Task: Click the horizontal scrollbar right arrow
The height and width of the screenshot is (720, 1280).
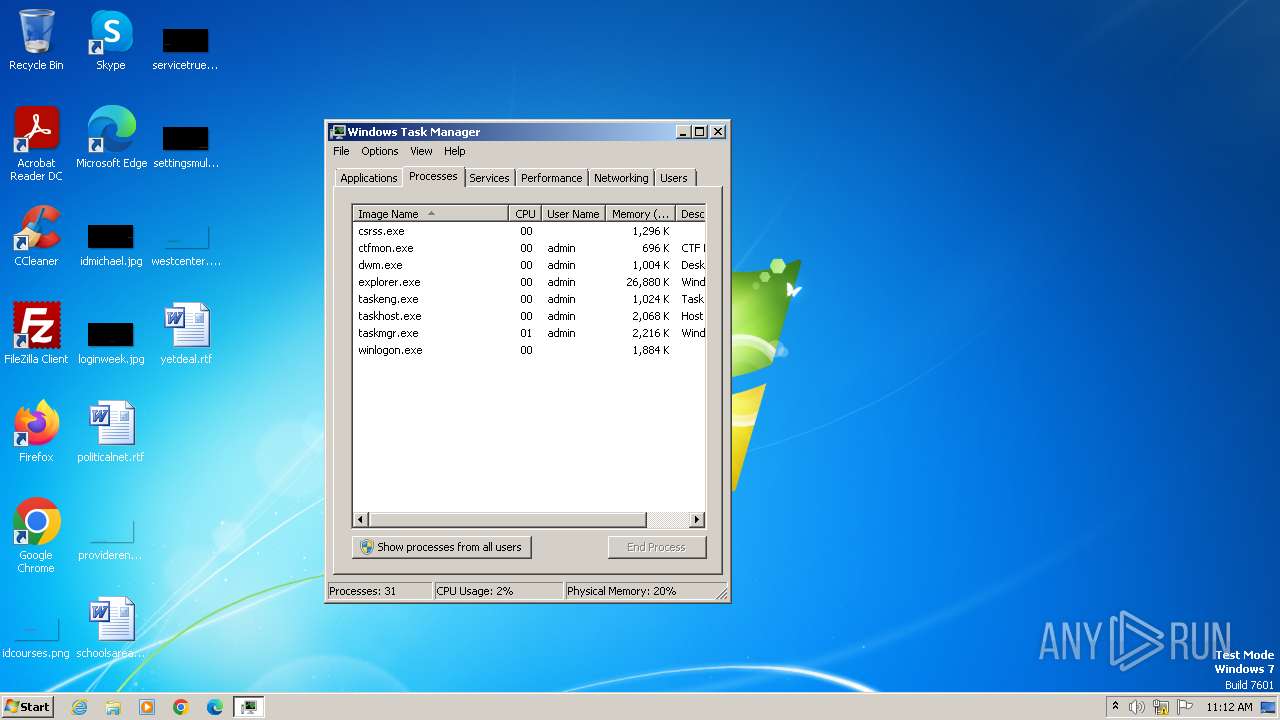Action: pos(697,520)
